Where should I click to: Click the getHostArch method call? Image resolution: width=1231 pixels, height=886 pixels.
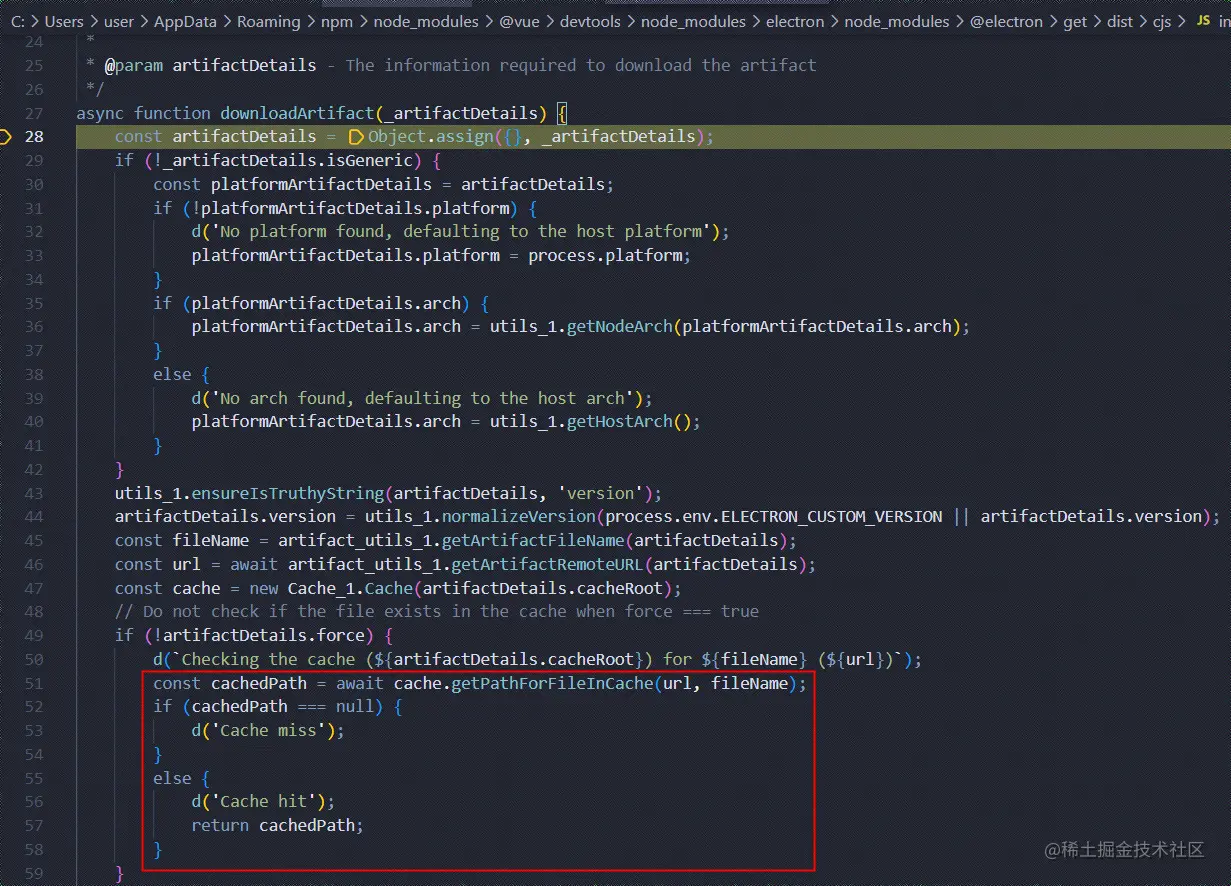tap(619, 421)
